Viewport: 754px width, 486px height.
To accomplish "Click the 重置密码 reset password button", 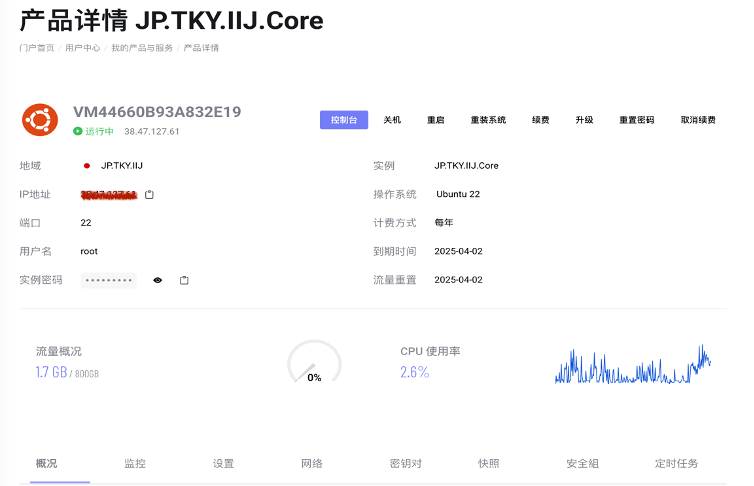I will (x=636, y=120).
